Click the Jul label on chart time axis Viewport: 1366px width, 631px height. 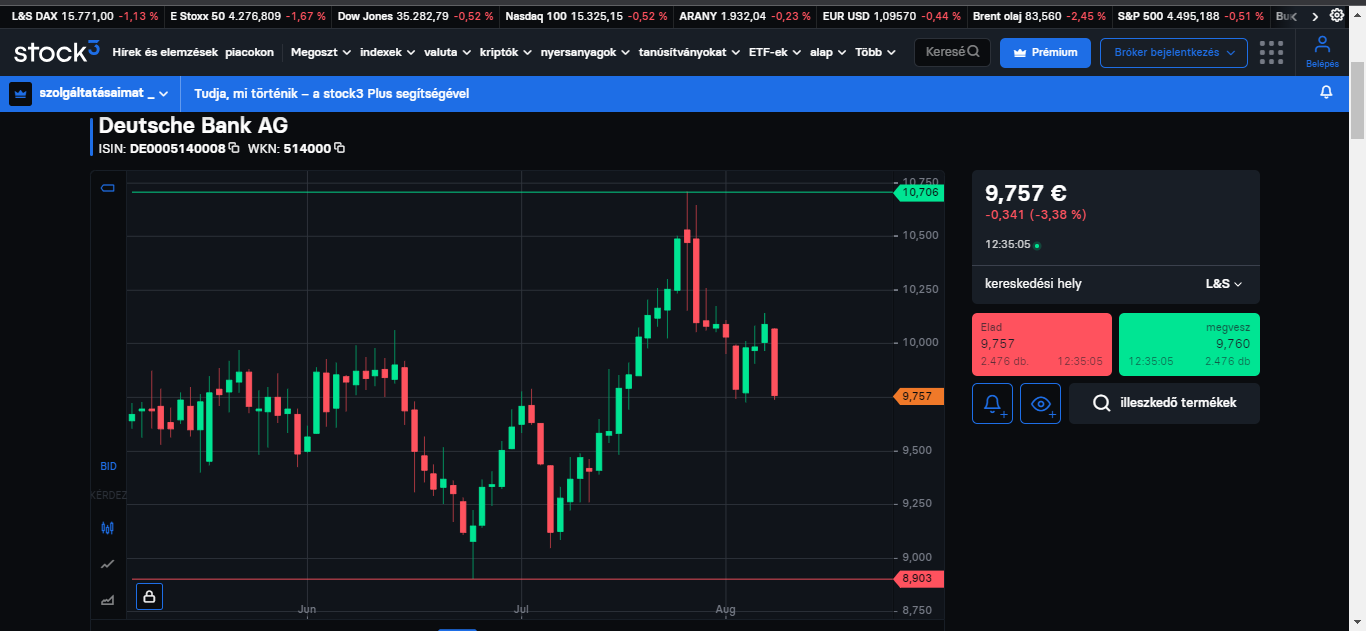520,608
